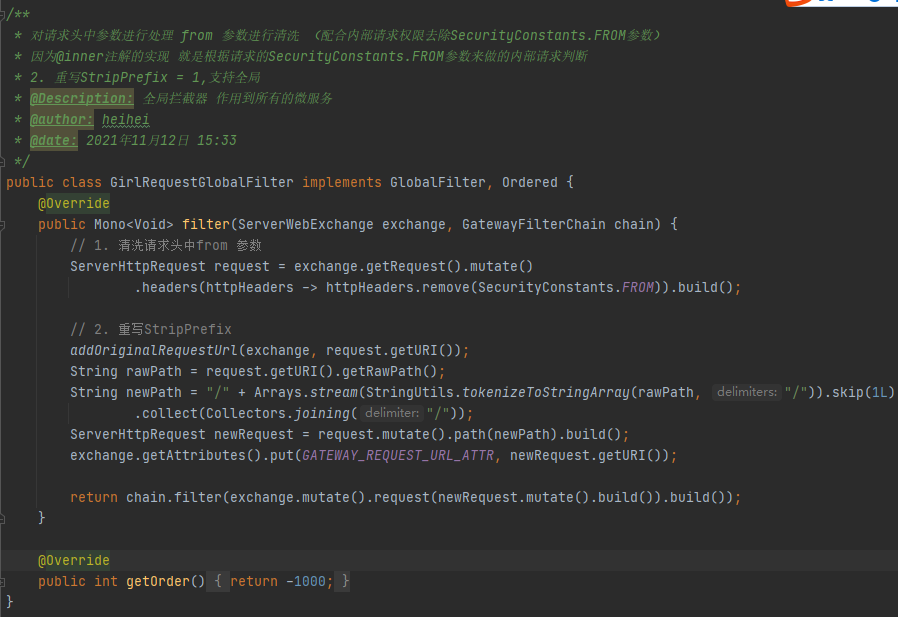Click "newPath" in the String newPath declaration
Screen dimensions: 898x617
(153, 392)
